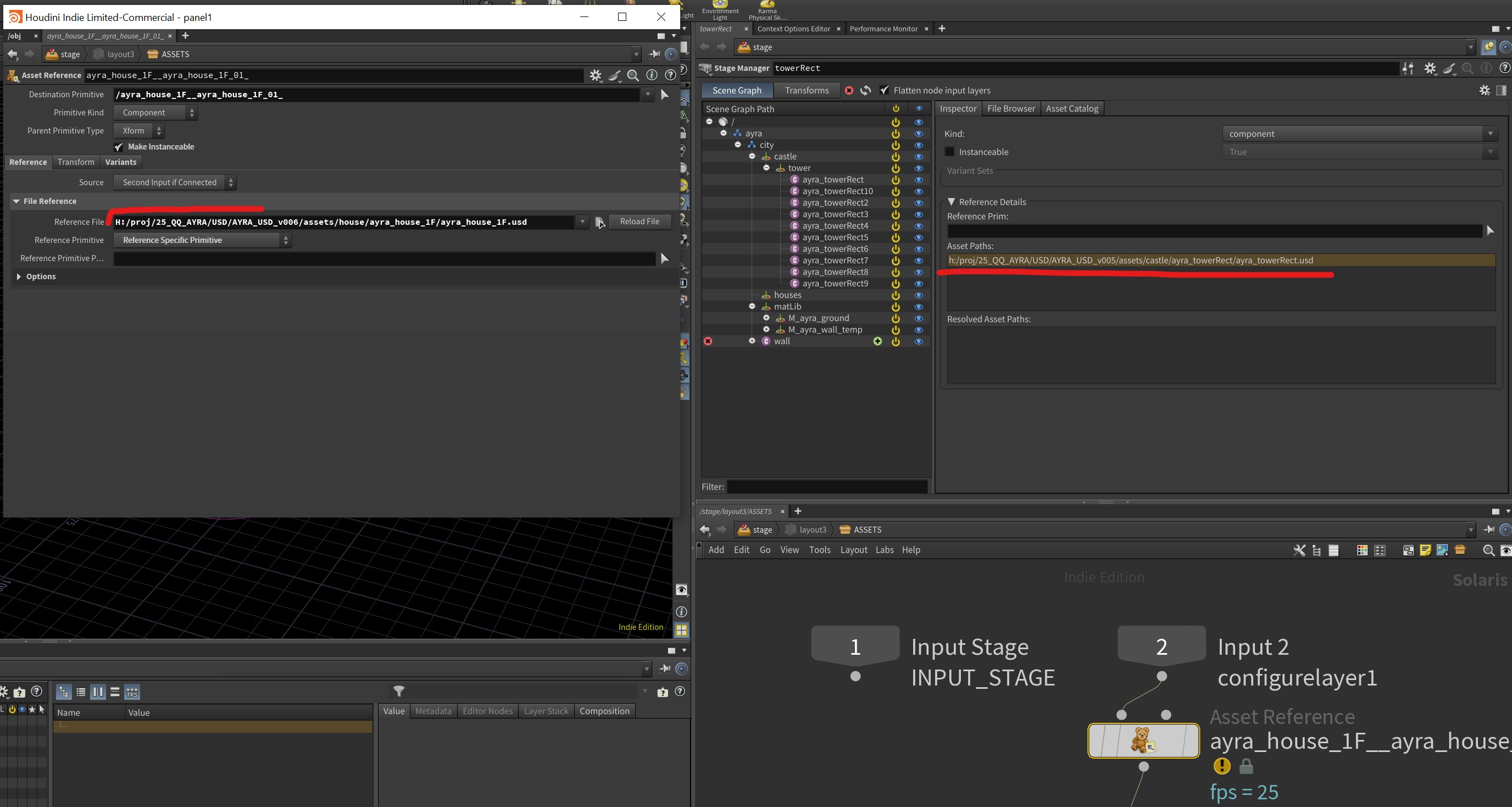1512x807 pixels.
Task: Click the stage breadcrumb in network editor path
Action: (755, 530)
